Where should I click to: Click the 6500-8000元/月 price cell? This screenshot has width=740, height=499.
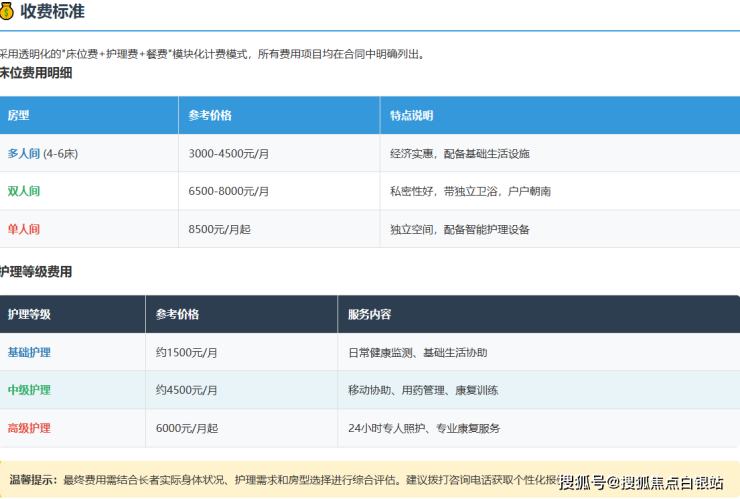tap(229, 191)
